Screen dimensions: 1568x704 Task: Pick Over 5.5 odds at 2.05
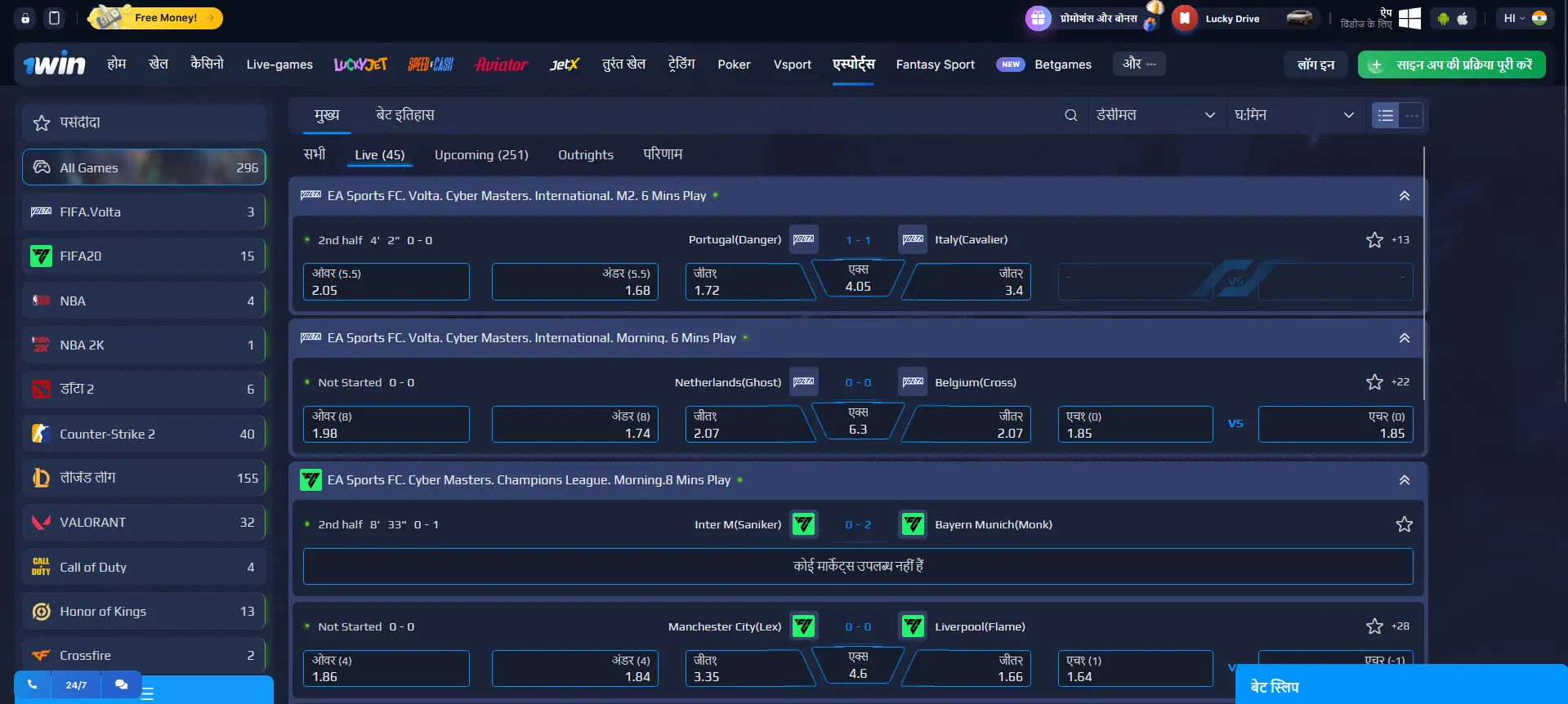386,282
